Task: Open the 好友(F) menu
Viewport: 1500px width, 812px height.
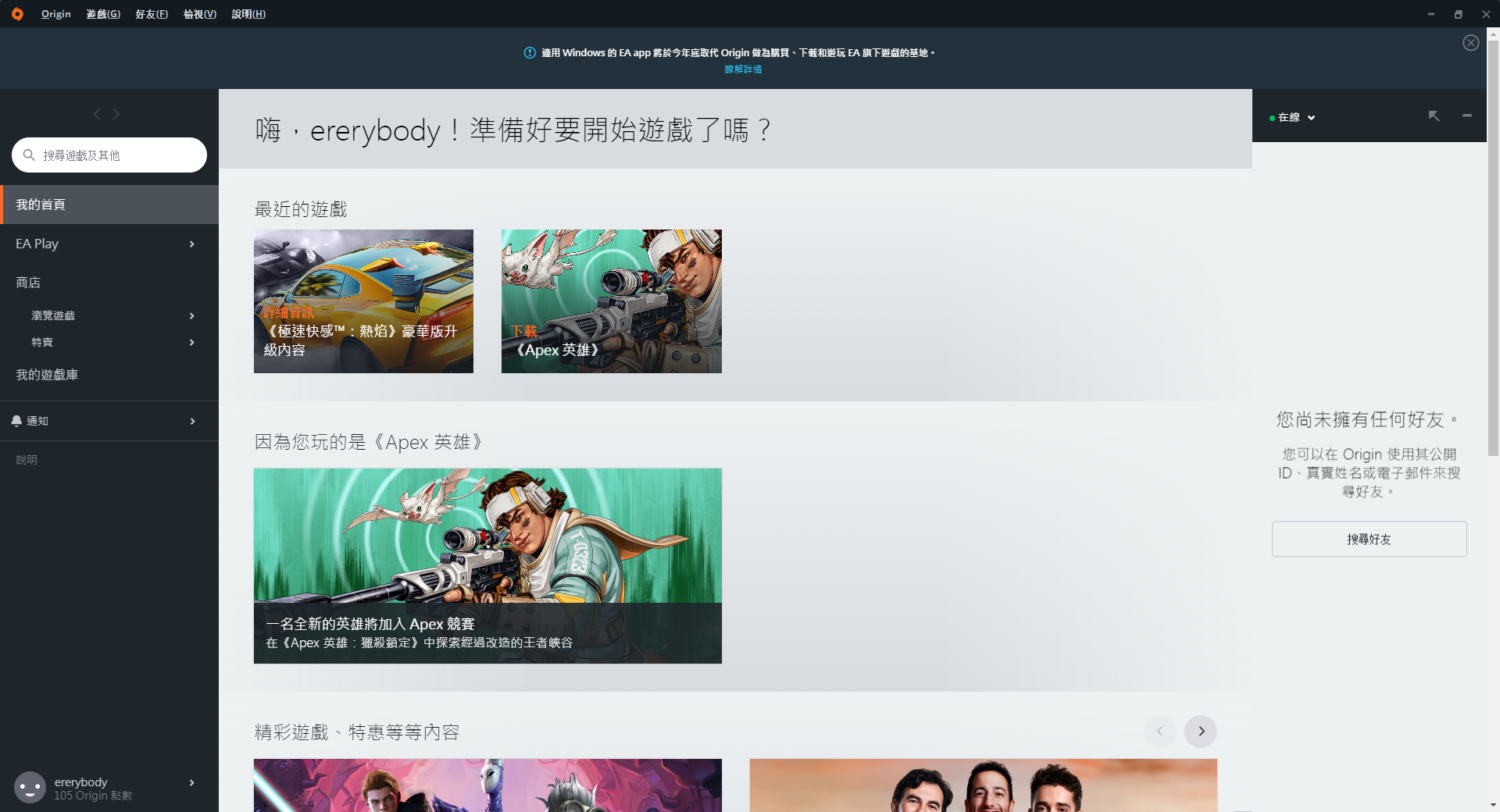Action: point(152,14)
